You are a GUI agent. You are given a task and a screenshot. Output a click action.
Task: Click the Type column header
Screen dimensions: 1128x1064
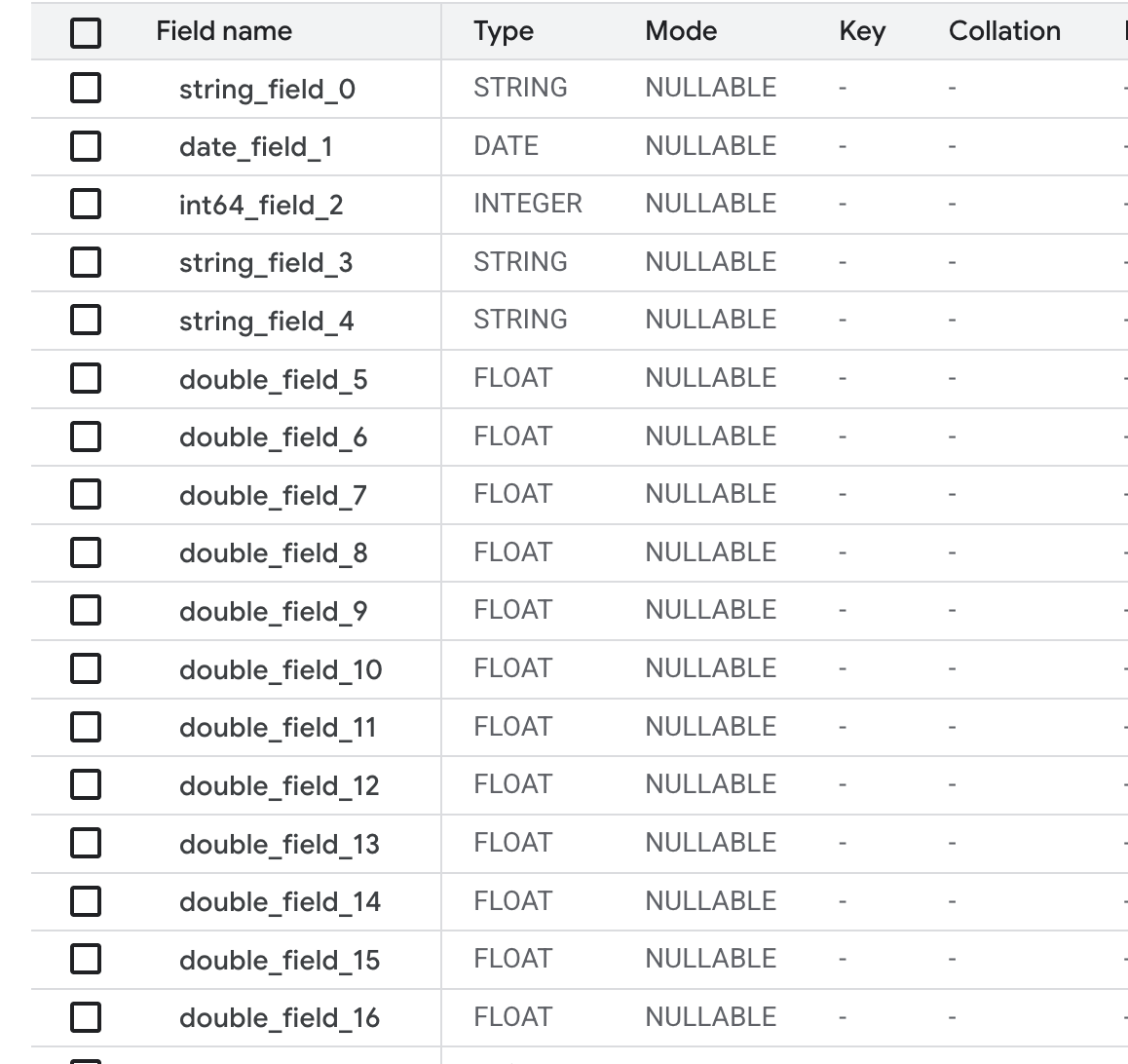tap(503, 31)
